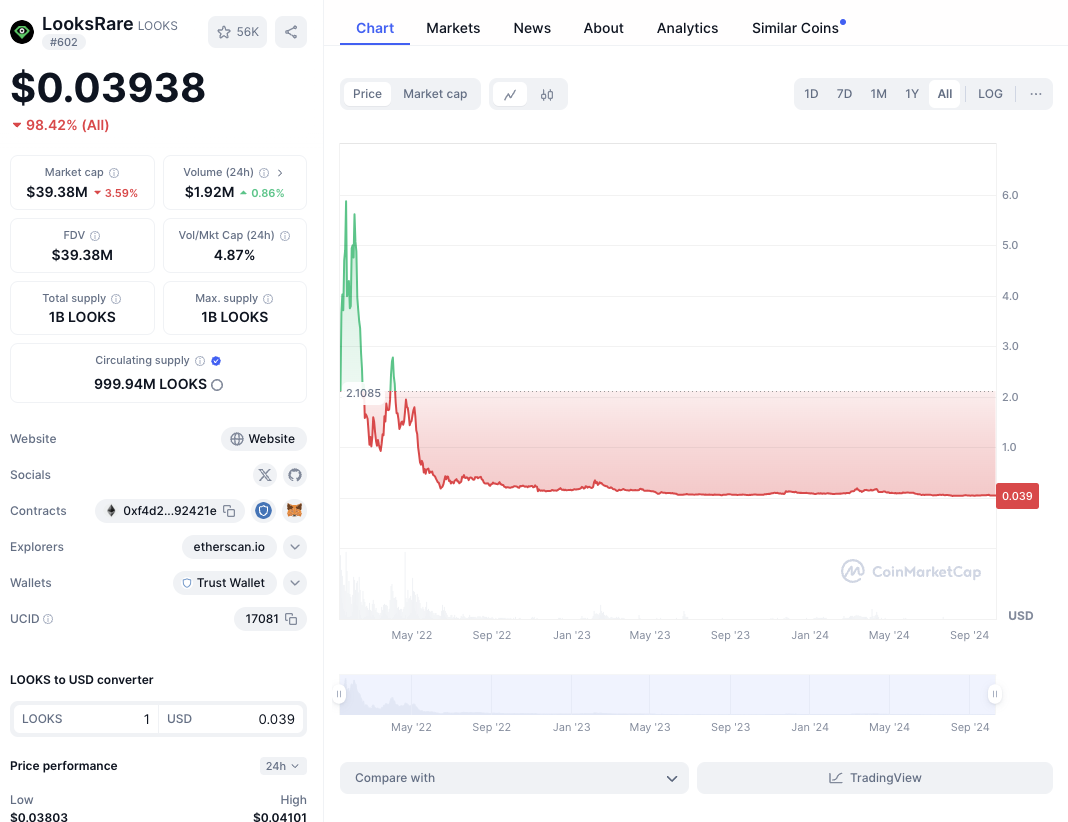1068x822 pixels.
Task: Switch to the Markets tab
Action: click(x=453, y=28)
